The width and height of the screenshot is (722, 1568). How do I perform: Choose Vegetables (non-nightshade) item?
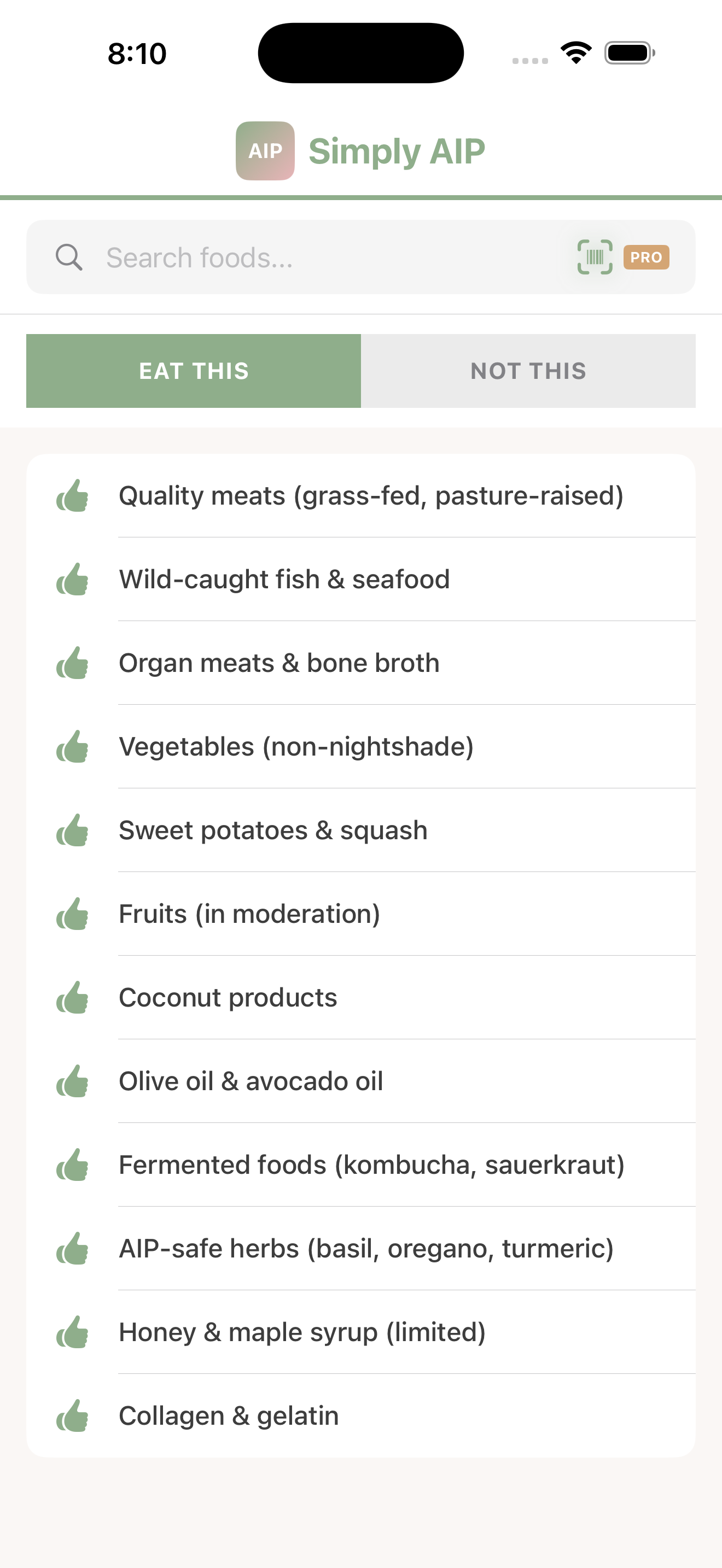(296, 746)
